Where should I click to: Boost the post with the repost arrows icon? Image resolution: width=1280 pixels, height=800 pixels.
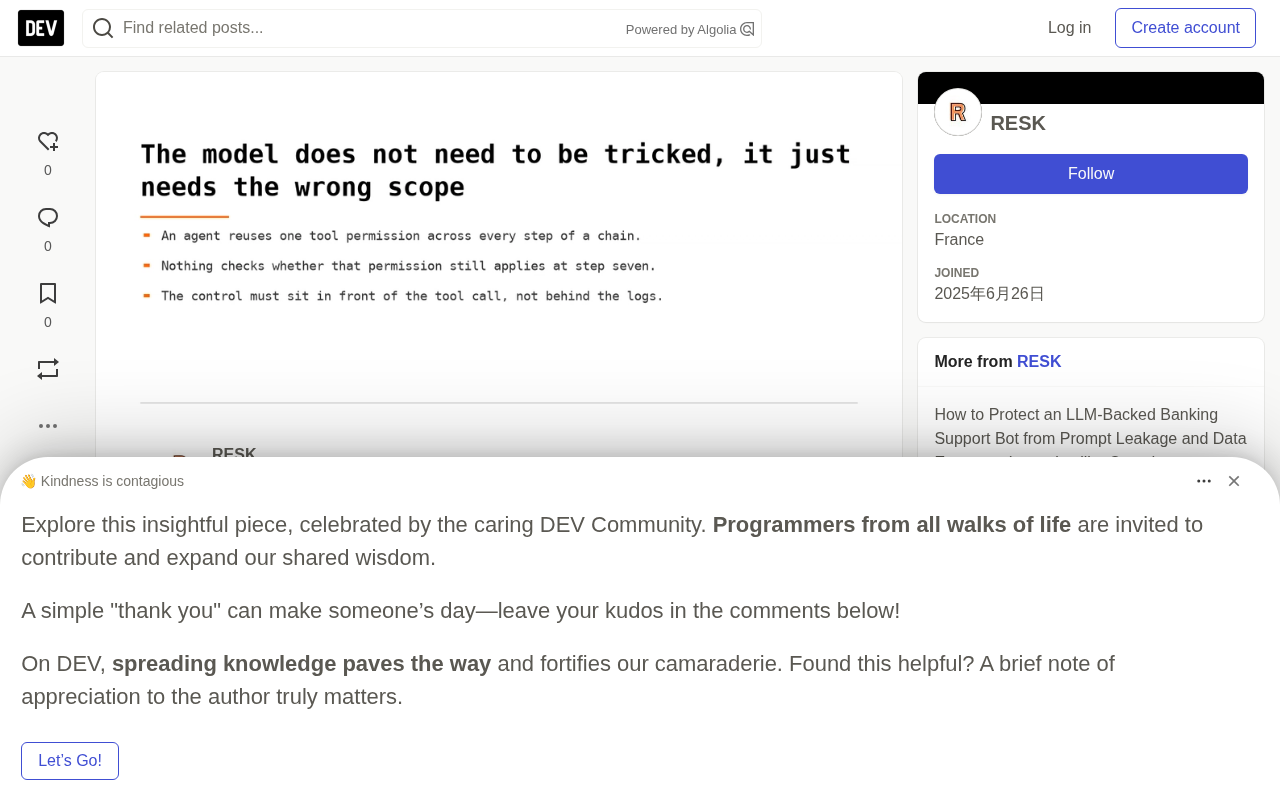(x=48, y=369)
